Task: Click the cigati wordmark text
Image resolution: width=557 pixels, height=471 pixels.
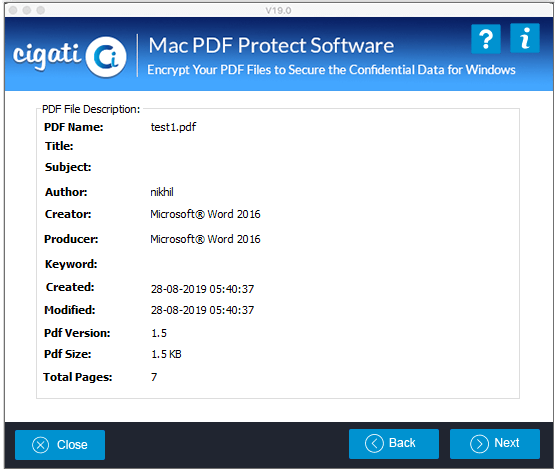Action: point(47,55)
